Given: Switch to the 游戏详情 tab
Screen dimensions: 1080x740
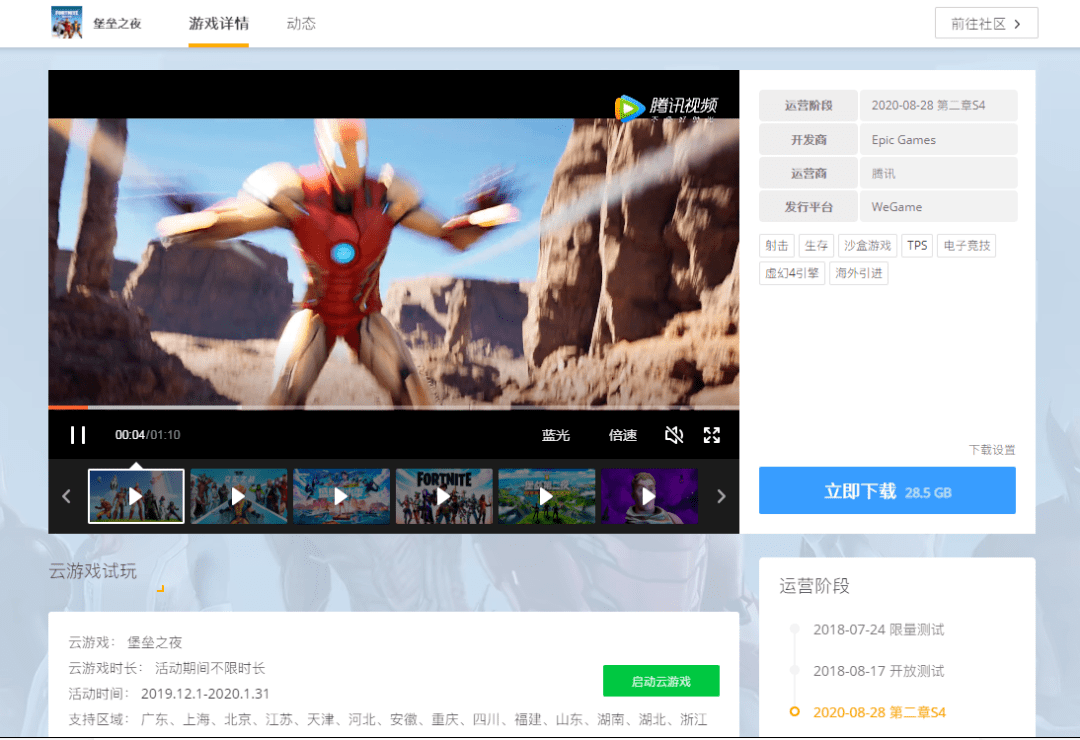Looking at the screenshot, I should (x=218, y=23).
